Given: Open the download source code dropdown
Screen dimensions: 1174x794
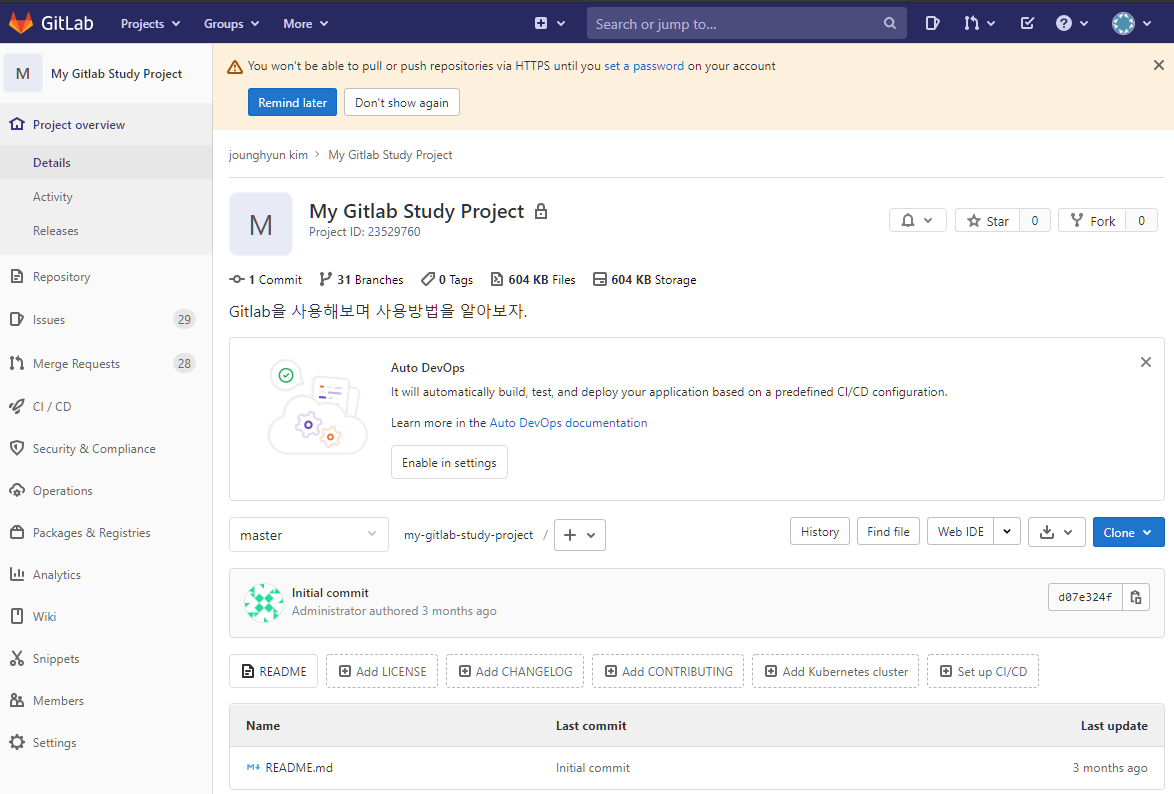Looking at the screenshot, I should tap(1056, 532).
